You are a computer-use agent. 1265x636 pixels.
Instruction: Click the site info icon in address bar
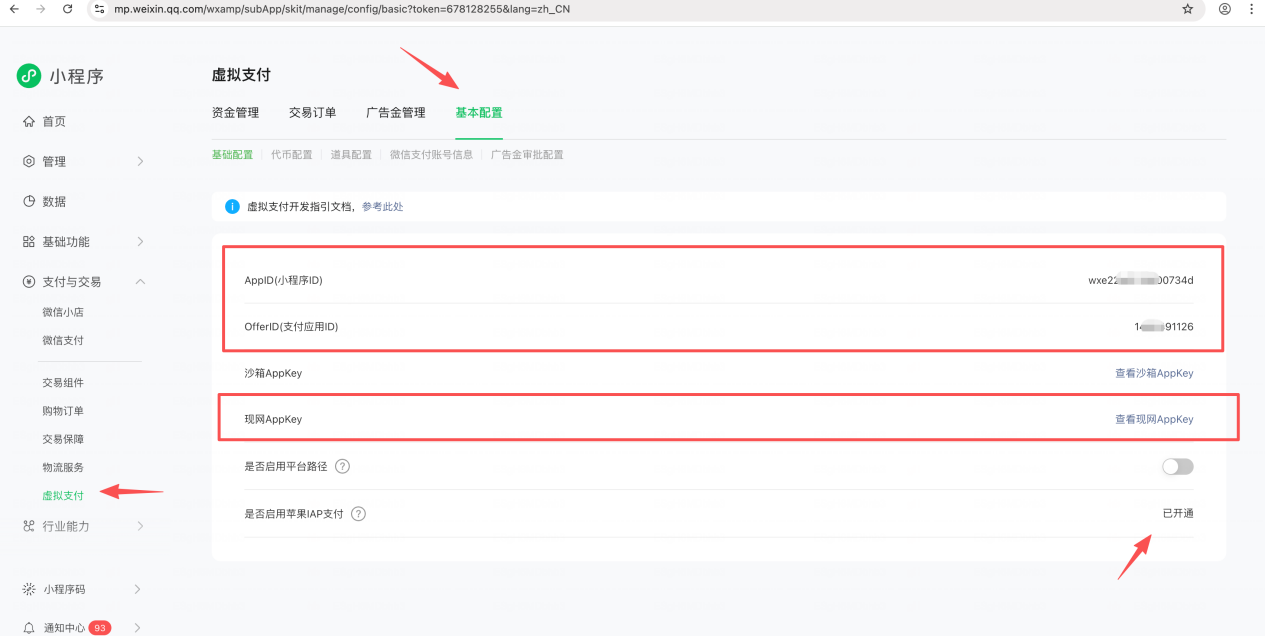(99, 9)
